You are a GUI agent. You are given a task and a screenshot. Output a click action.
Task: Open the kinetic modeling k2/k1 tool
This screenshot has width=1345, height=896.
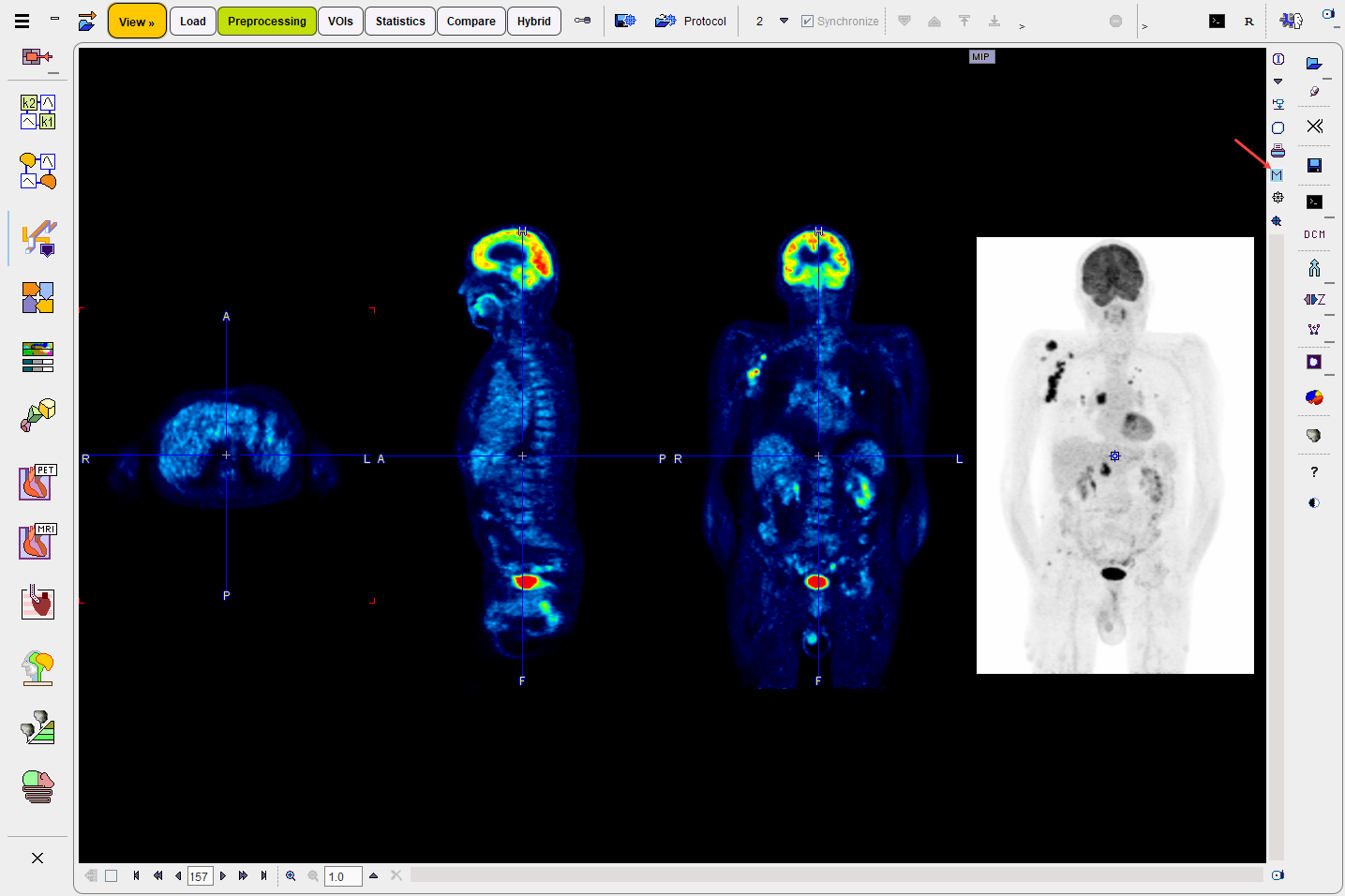pyautogui.click(x=38, y=112)
